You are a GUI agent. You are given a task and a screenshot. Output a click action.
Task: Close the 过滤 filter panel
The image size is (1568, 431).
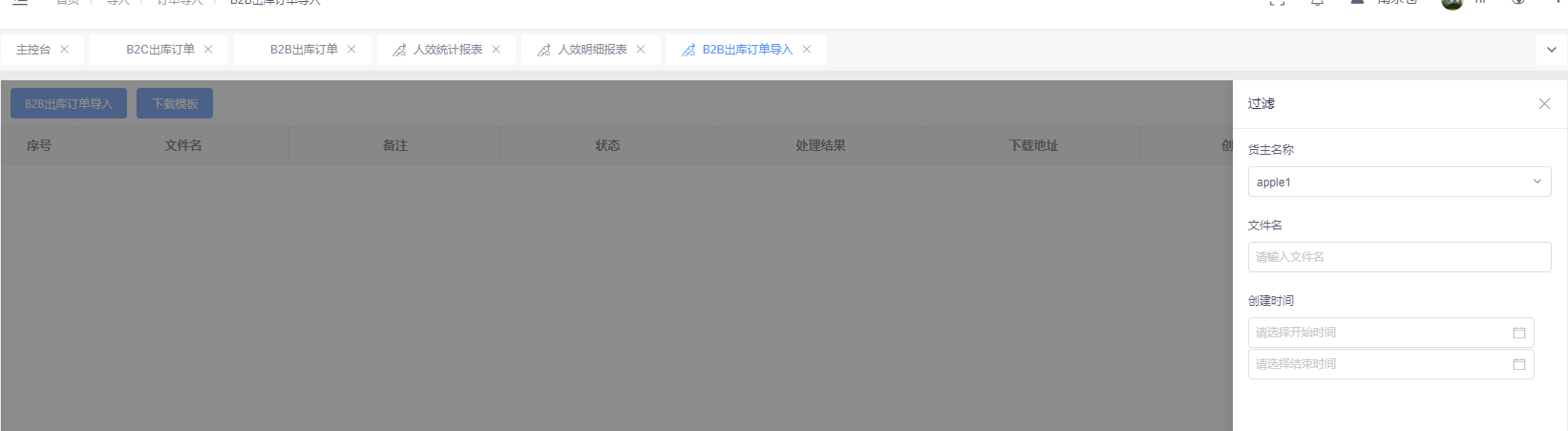pyautogui.click(x=1544, y=103)
